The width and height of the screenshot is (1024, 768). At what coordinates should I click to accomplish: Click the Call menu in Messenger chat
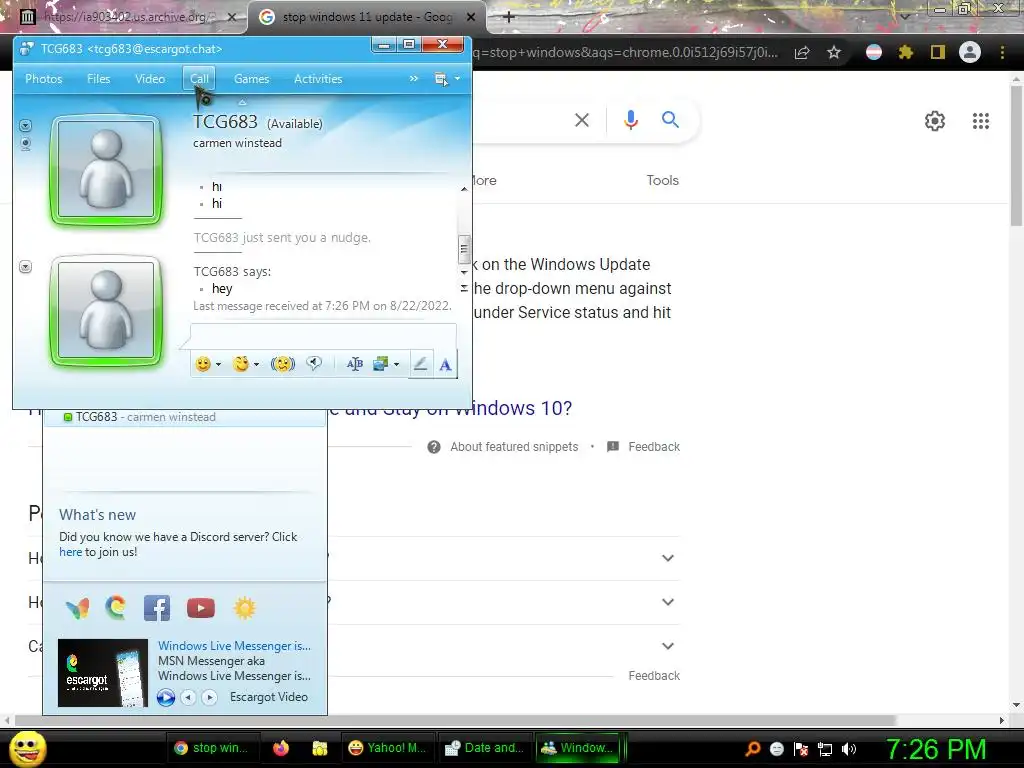click(199, 78)
